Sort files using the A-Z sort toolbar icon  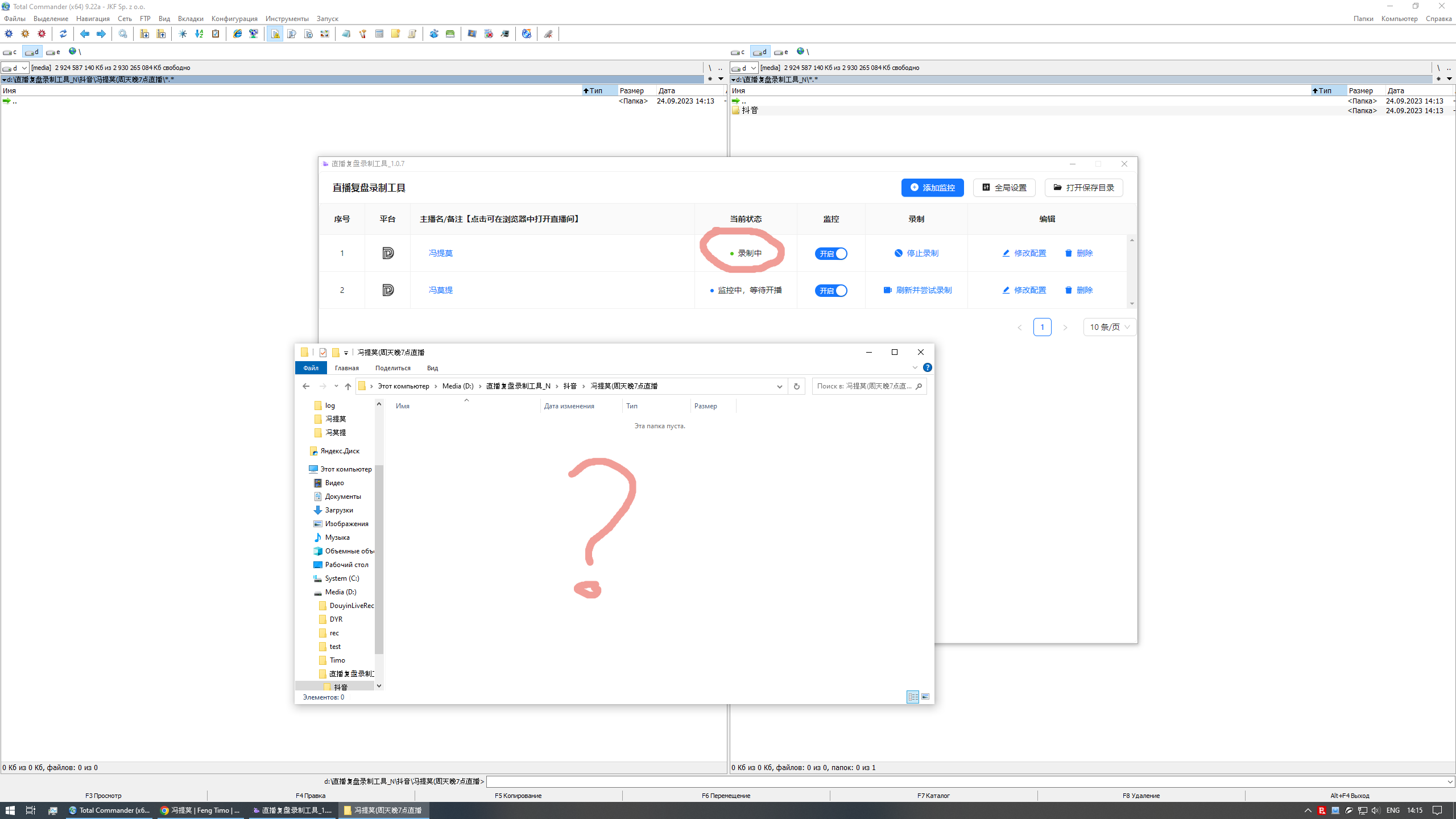click(199, 34)
